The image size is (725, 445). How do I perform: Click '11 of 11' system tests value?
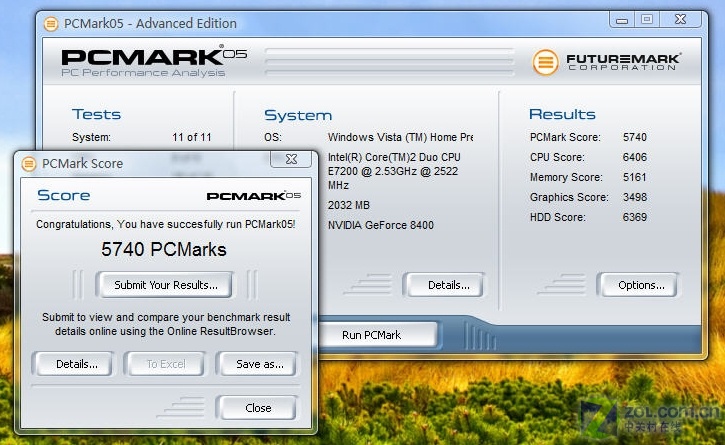(x=191, y=137)
